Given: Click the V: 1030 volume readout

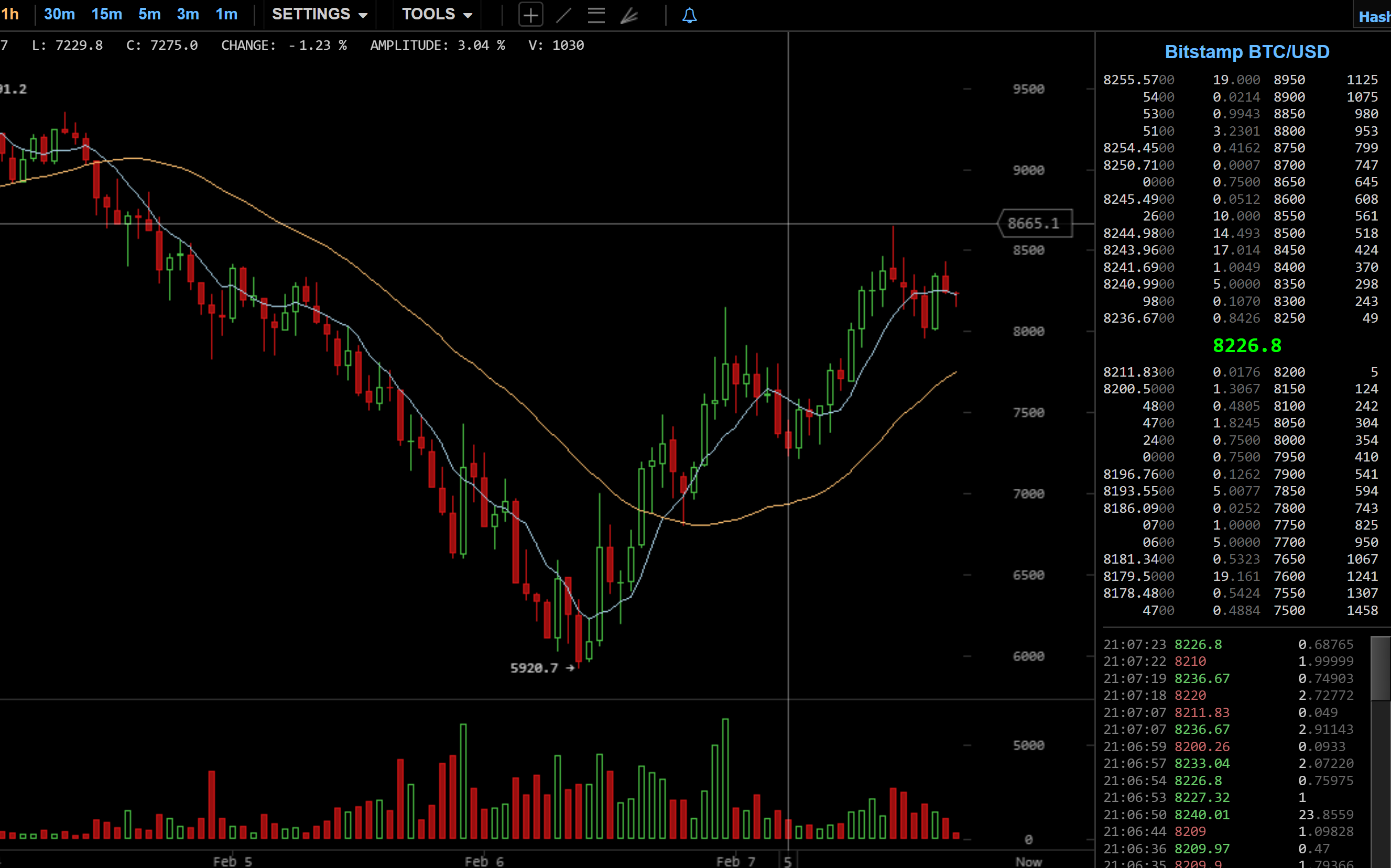Looking at the screenshot, I should (556, 46).
